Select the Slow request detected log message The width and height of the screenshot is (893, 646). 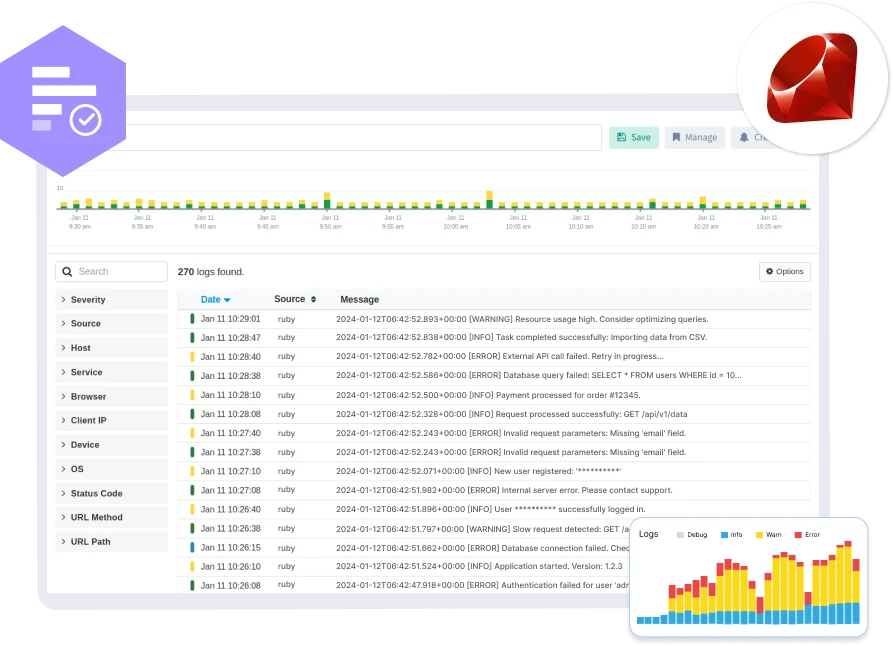click(x=482, y=529)
